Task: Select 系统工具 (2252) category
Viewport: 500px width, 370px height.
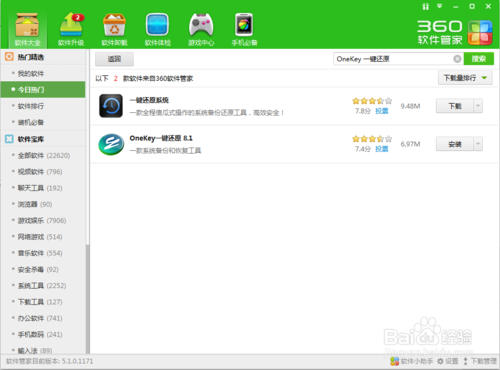Action: 43,286
